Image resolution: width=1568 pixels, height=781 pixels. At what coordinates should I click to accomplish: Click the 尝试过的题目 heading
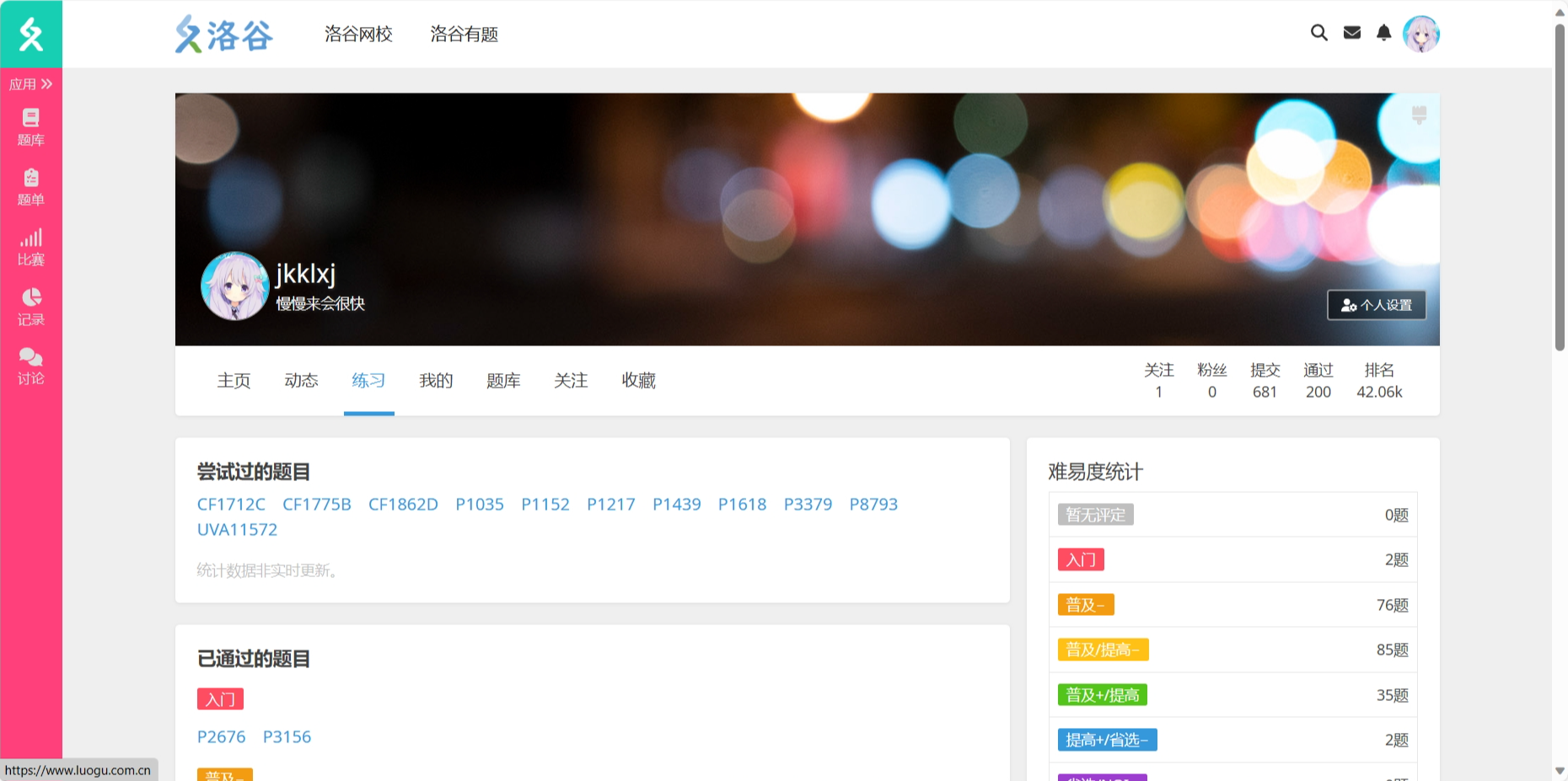(x=254, y=472)
